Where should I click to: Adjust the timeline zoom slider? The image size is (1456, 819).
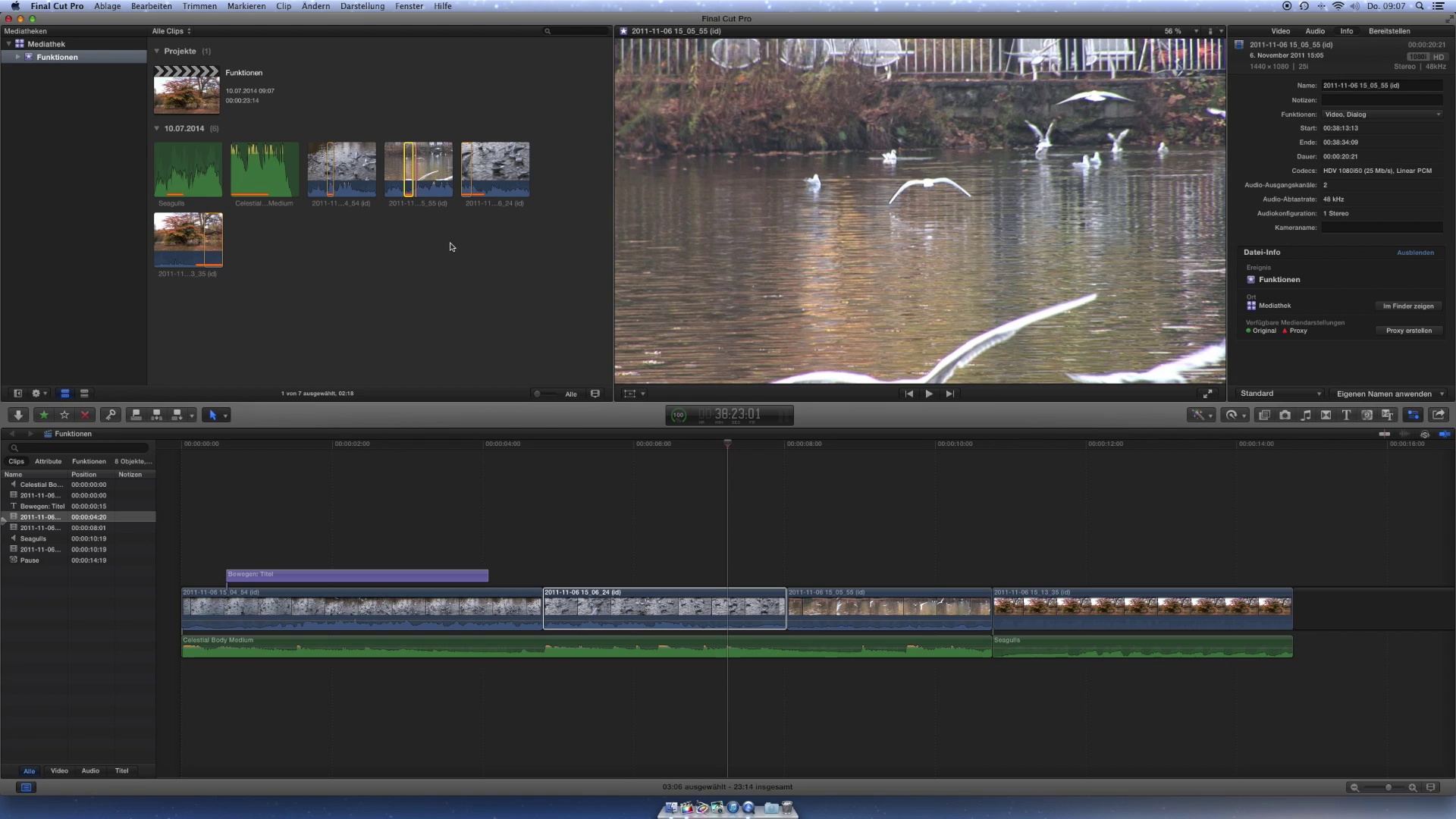click(x=1387, y=788)
